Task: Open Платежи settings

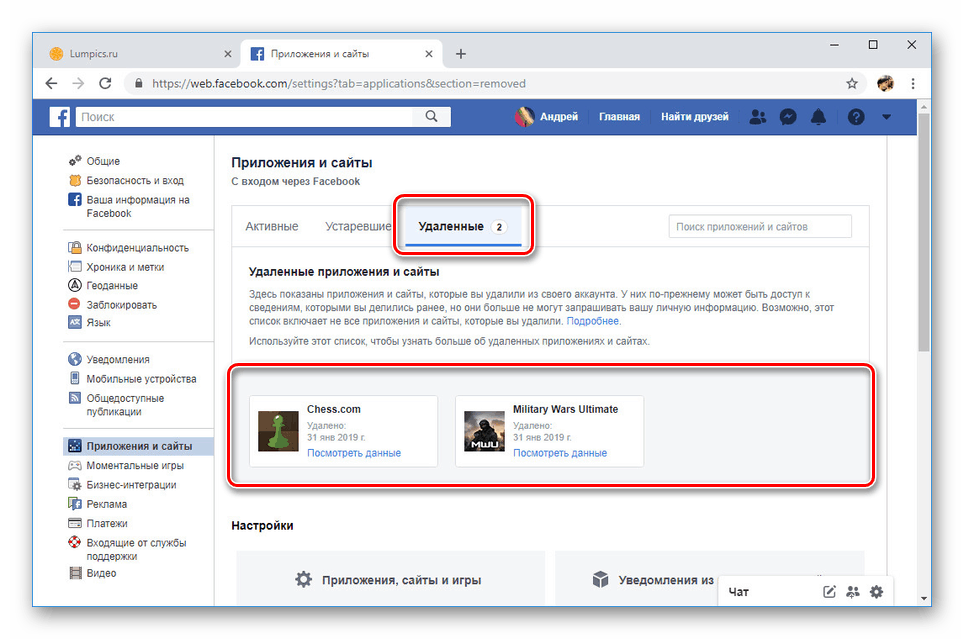Action: pos(106,523)
